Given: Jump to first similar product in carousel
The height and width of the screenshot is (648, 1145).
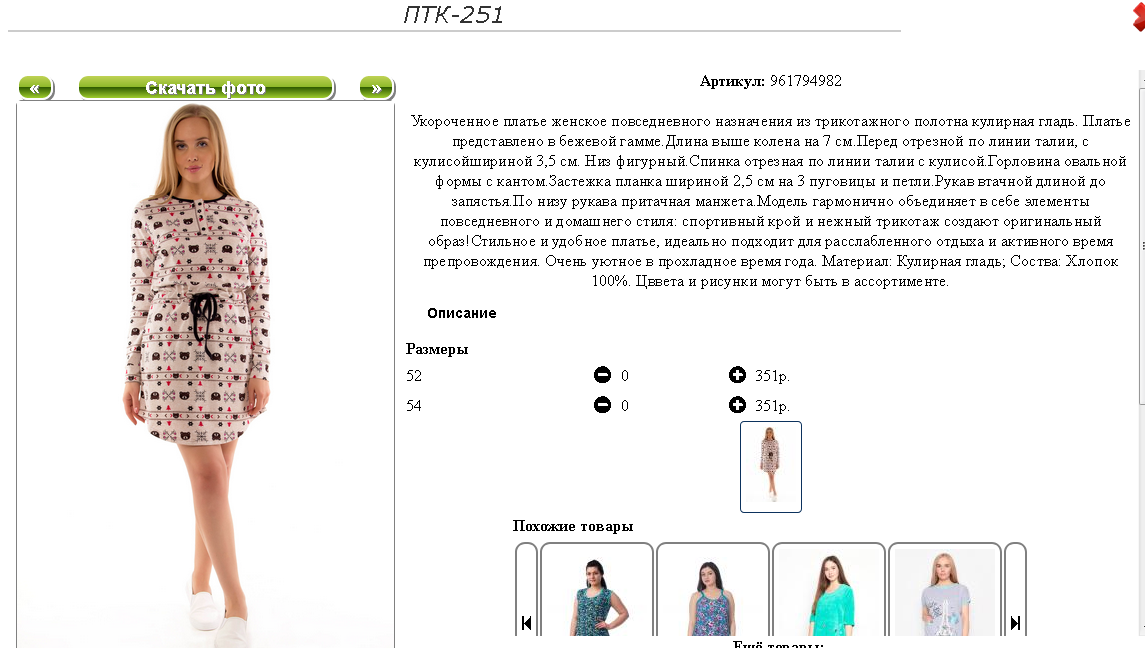Looking at the screenshot, I should (x=526, y=622).
